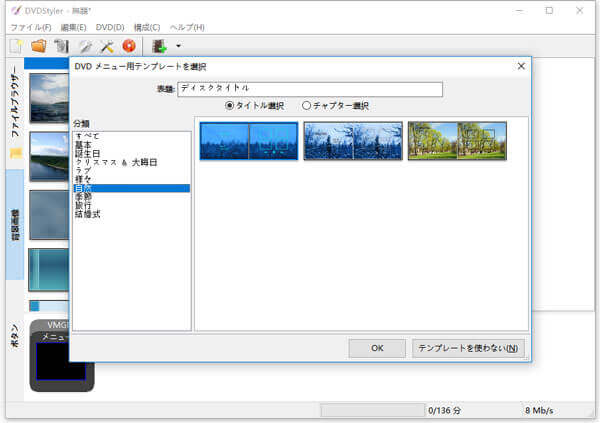The width and height of the screenshot is (600, 423).
Task: Select the cloudy sea background thumbnail
Action: click(x=49, y=98)
